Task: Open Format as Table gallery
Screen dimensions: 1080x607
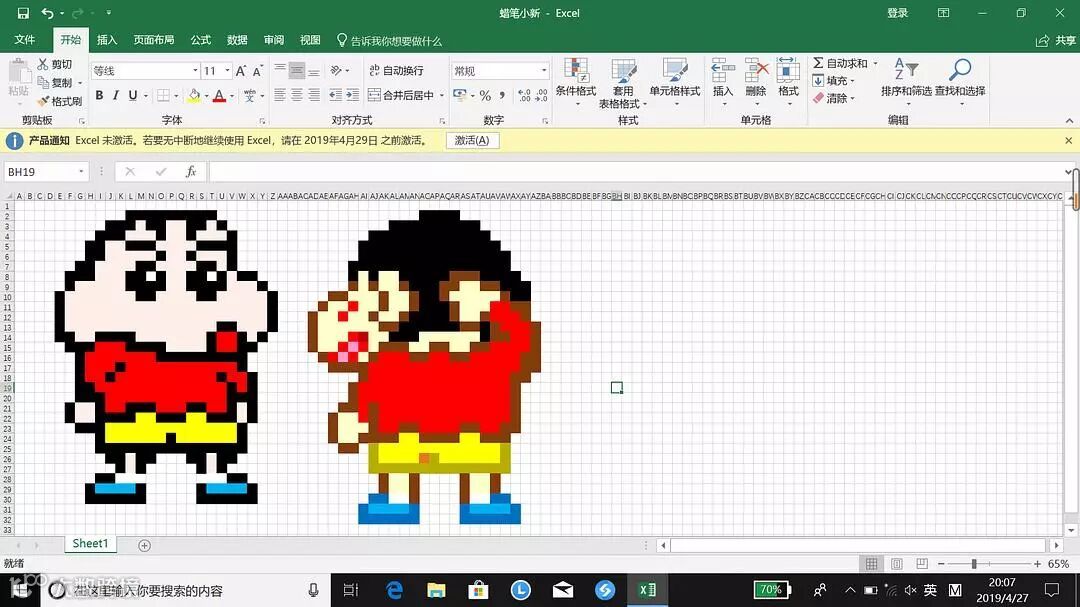Action: (623, 83)
